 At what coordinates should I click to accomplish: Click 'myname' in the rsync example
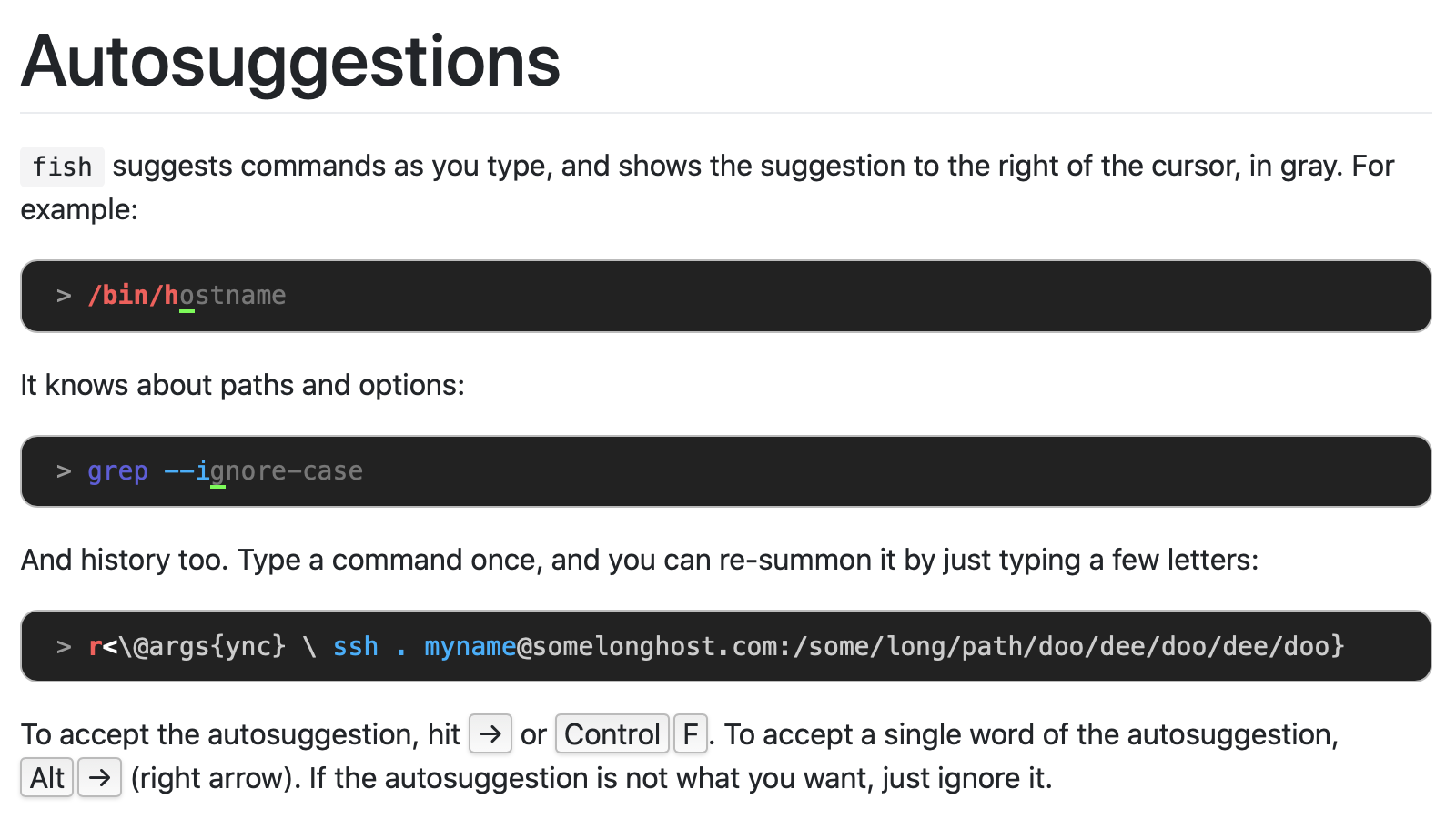[x=470, y=646]
